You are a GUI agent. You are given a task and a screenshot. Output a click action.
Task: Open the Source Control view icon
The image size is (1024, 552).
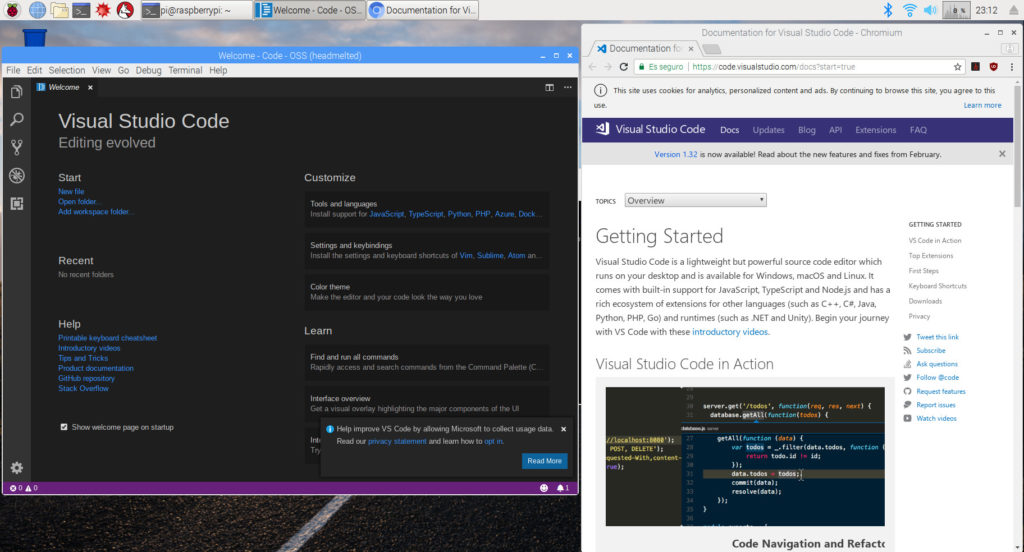[x=16, y=147]
